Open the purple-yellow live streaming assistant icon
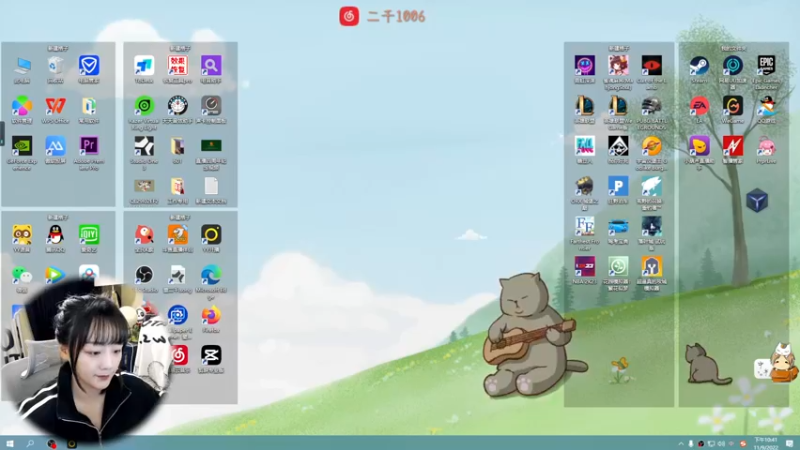 coord(699,146)
